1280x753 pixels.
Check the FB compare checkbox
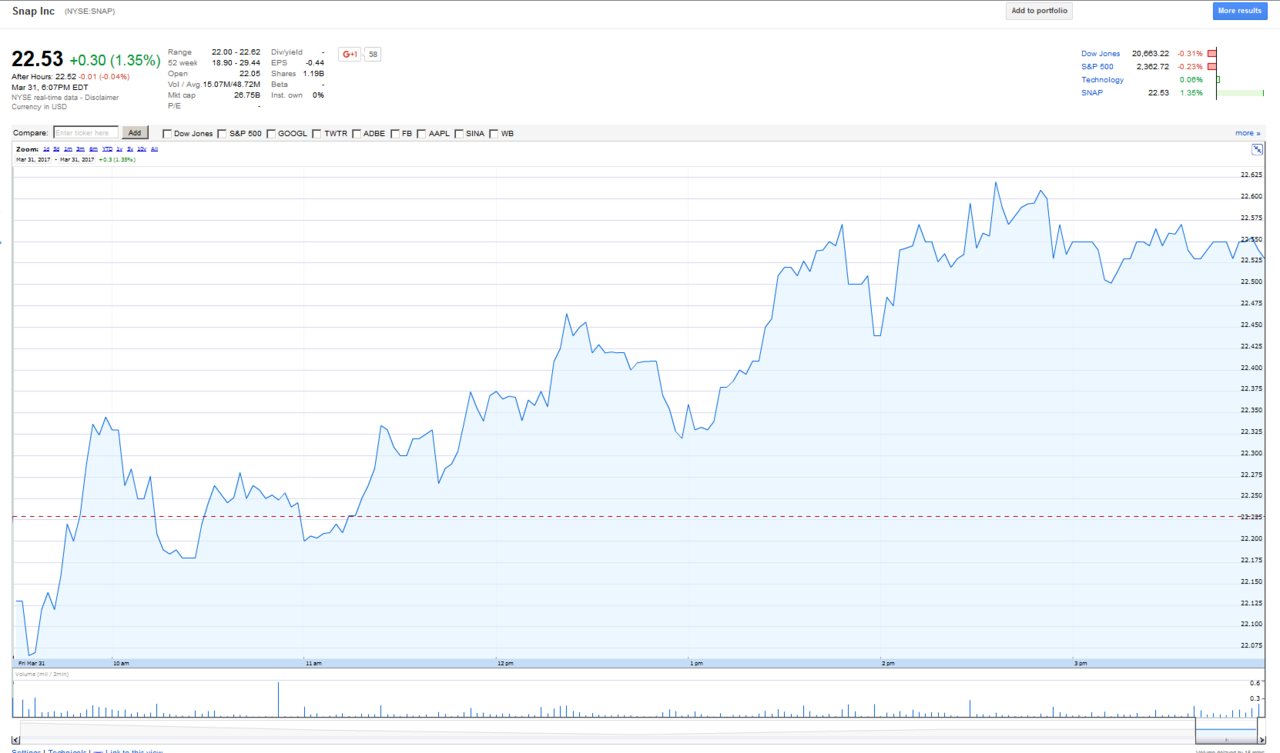395,133
